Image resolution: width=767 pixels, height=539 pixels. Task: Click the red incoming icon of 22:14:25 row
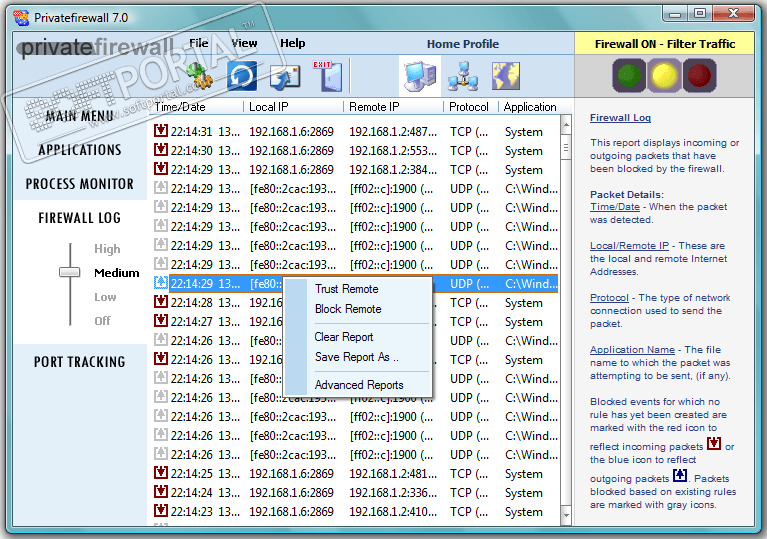(x=160, y=473)
